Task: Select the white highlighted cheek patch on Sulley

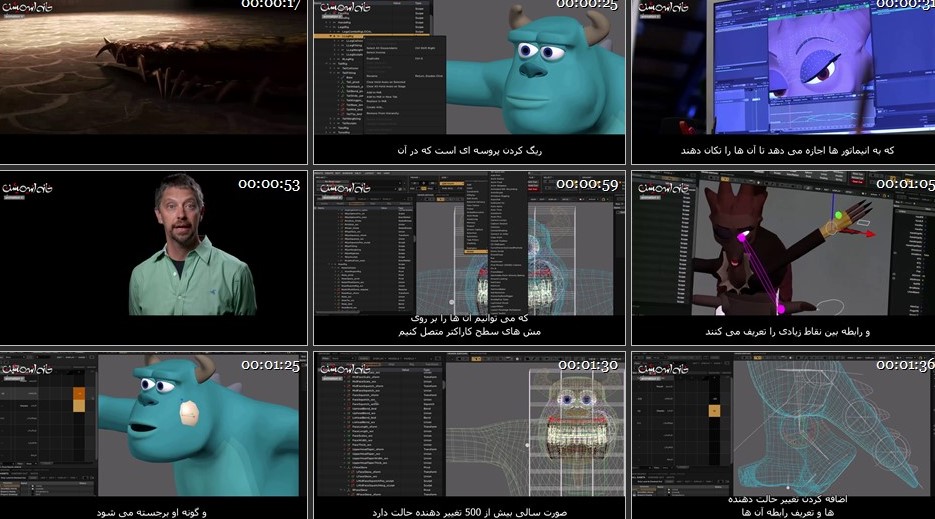Action: [188, 413]
